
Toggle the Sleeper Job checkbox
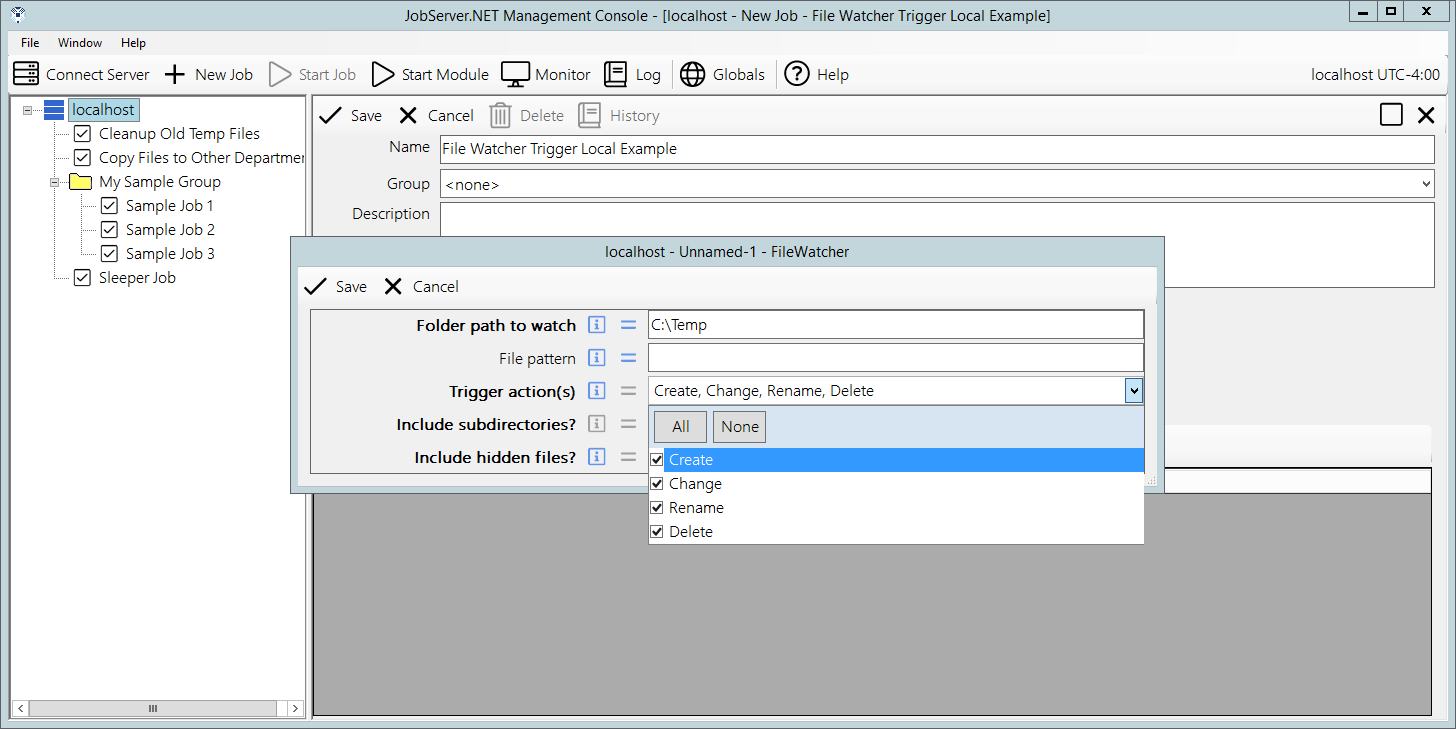tap(82, 278)
